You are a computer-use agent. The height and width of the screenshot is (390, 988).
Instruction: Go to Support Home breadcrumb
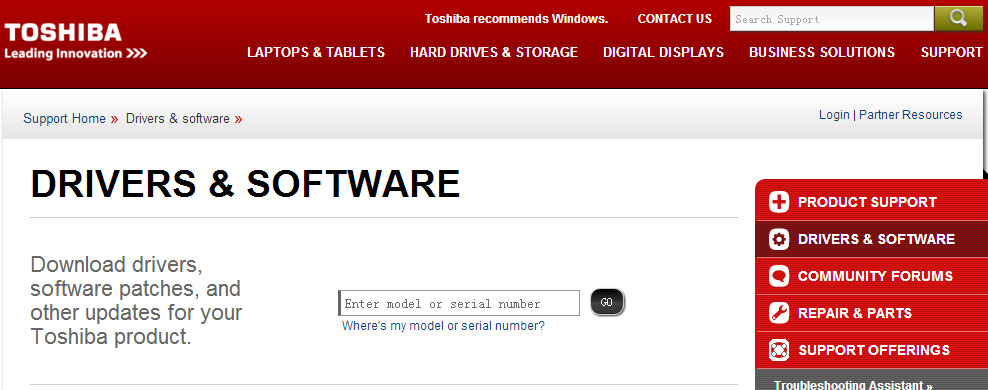(64, 118)
